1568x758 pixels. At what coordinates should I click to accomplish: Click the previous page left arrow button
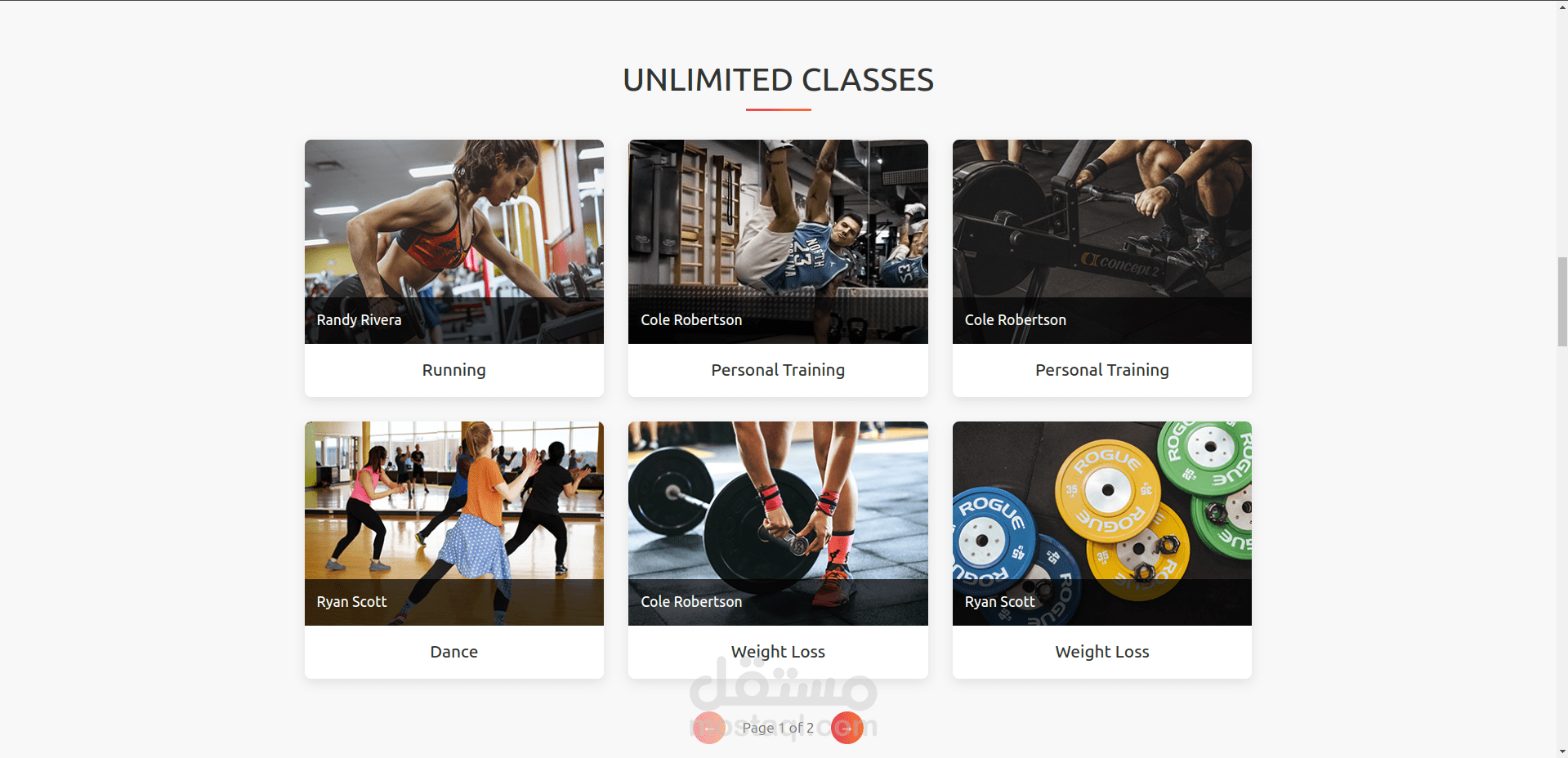[x=708, y=728]
